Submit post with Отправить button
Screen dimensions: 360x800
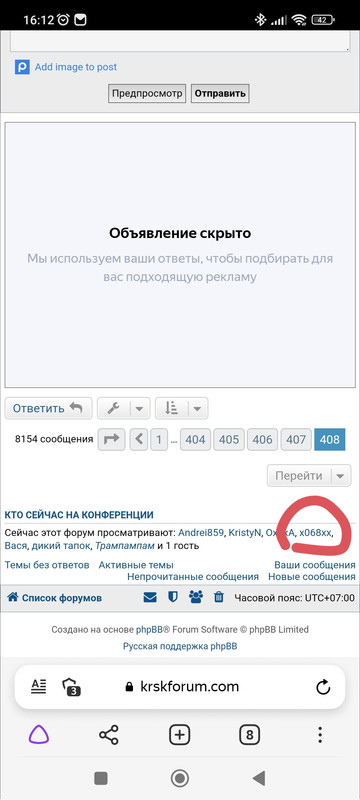(220, 93)
